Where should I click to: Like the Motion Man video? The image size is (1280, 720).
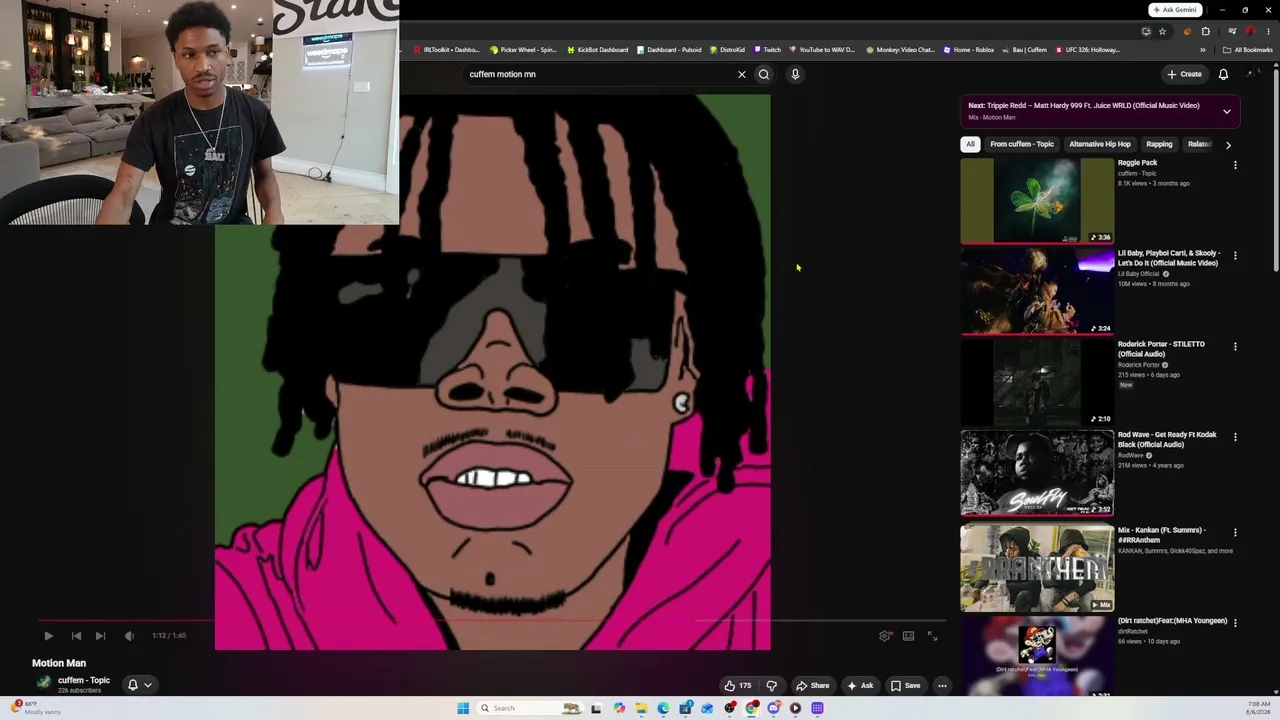[738, 685]
